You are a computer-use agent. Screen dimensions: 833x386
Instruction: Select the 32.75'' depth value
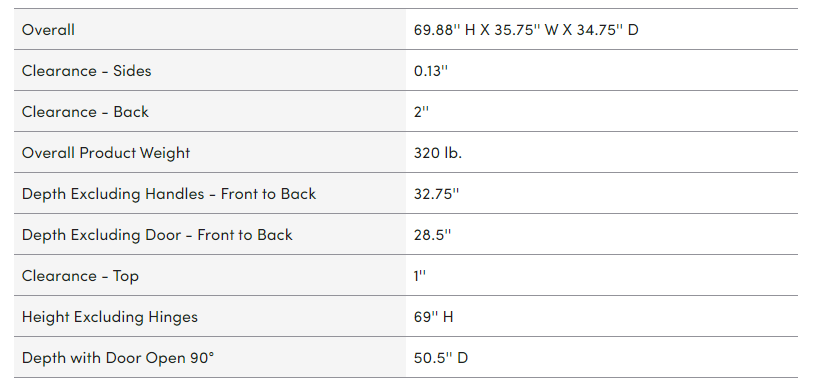click(x=436, y=194)
